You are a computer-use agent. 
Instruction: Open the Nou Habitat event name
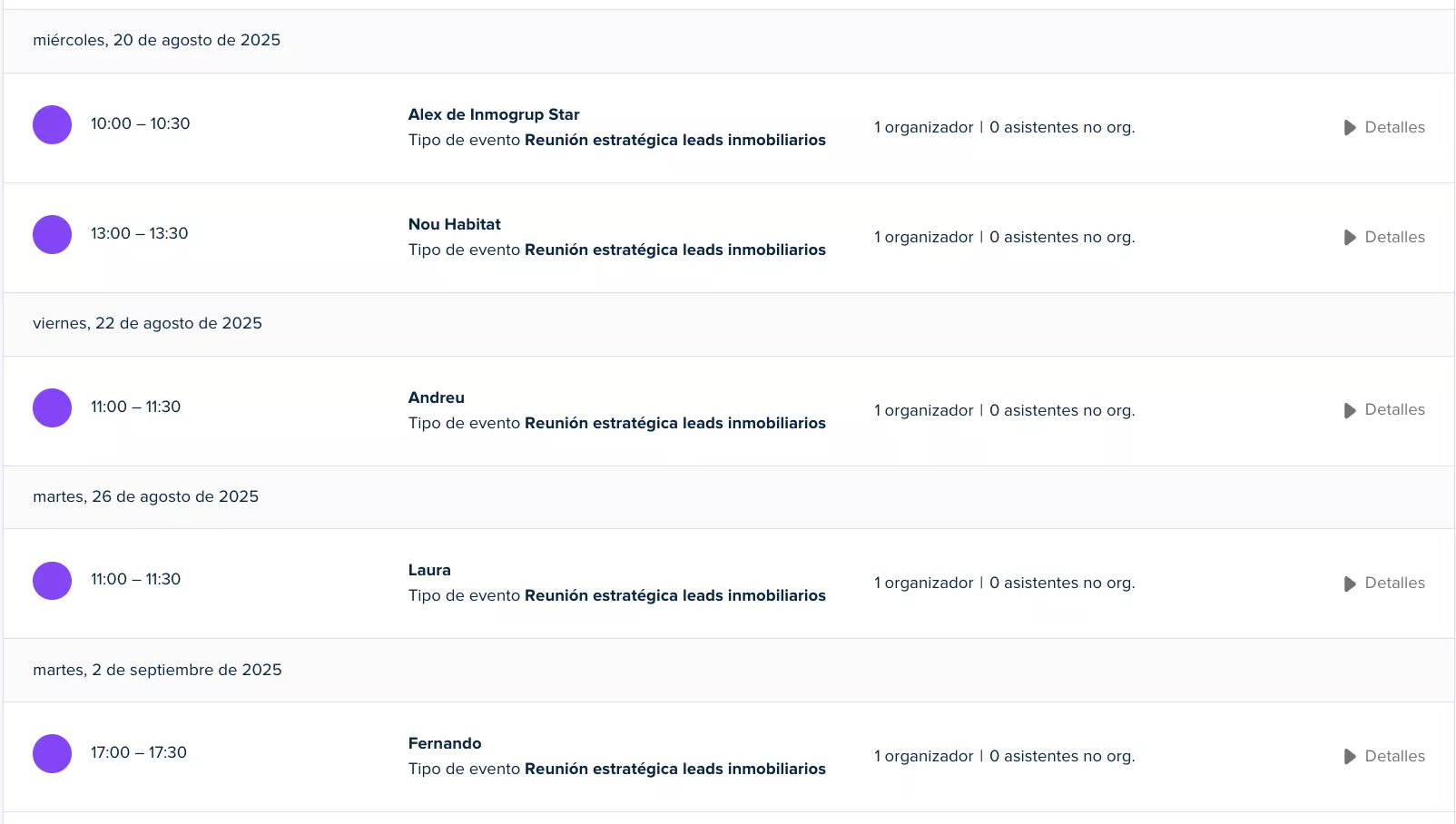pyautogui.click(x=455, y=225)
